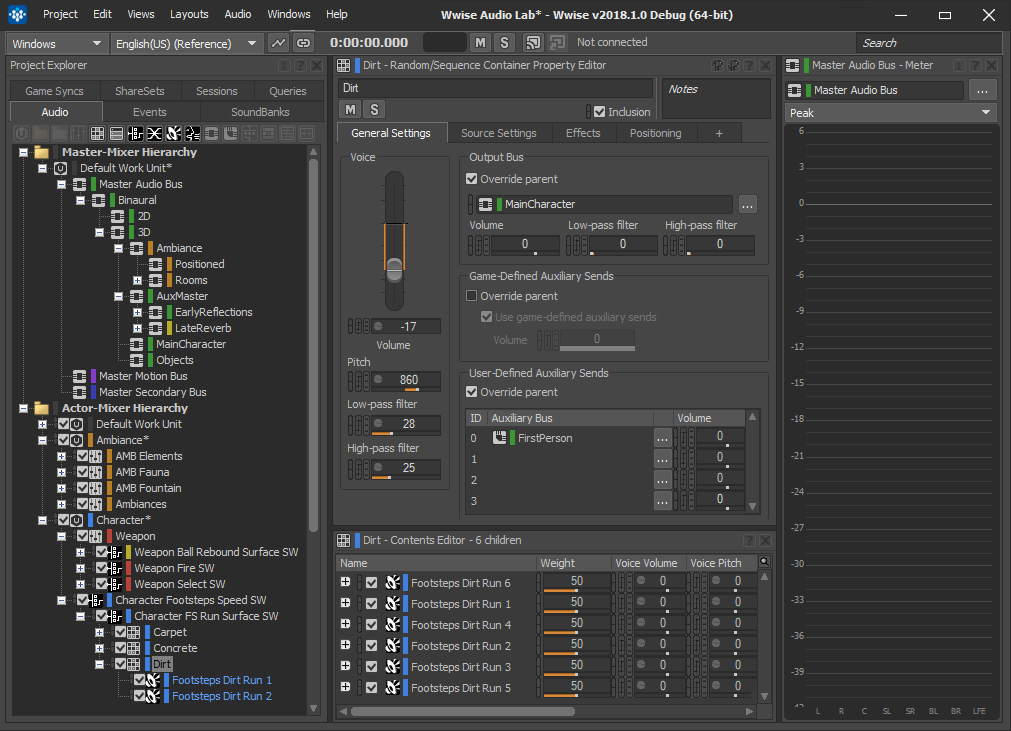Create a new Random Container from the Explorer toolbar
Viewport: 1011px width, 731px height.
[97, 133]
